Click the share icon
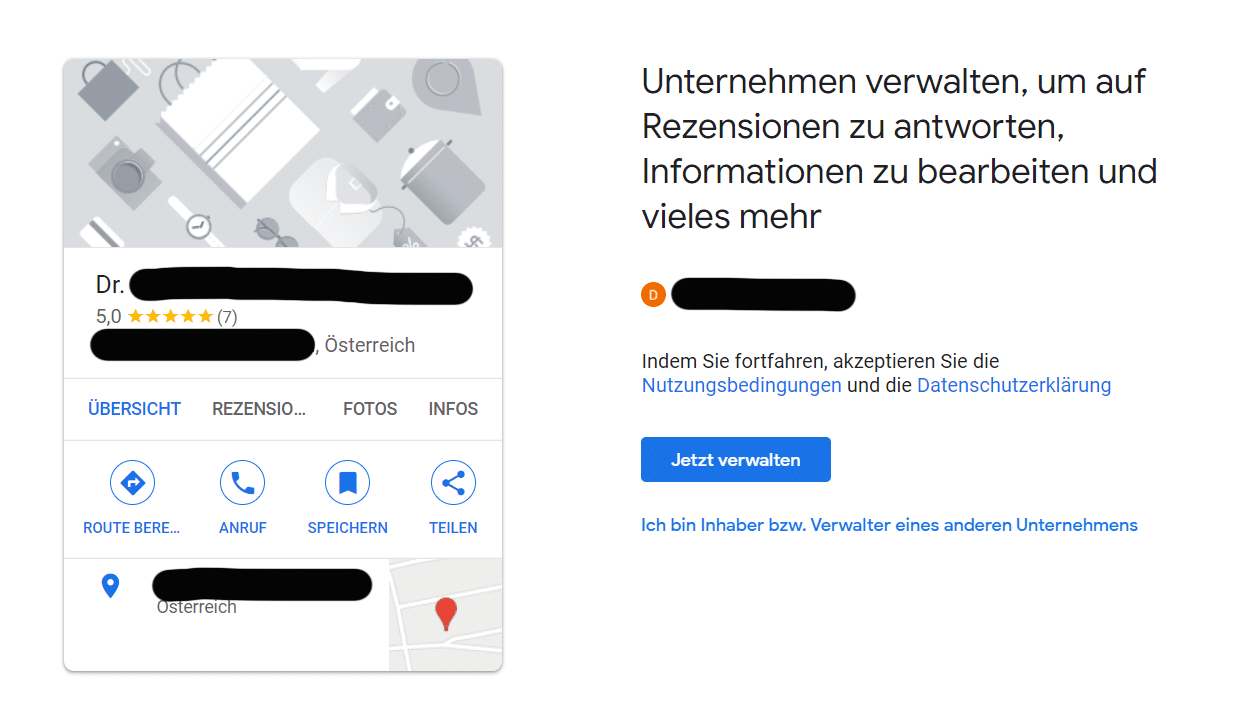 (453, 484)
